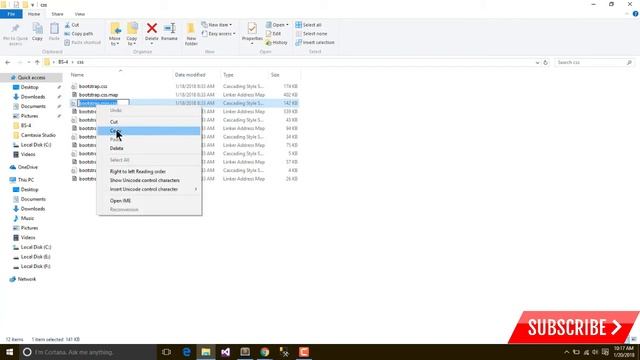The height and width of the screenshot is (360, 640).
Task: Open Music under This PC
Action: click(27, 218)
